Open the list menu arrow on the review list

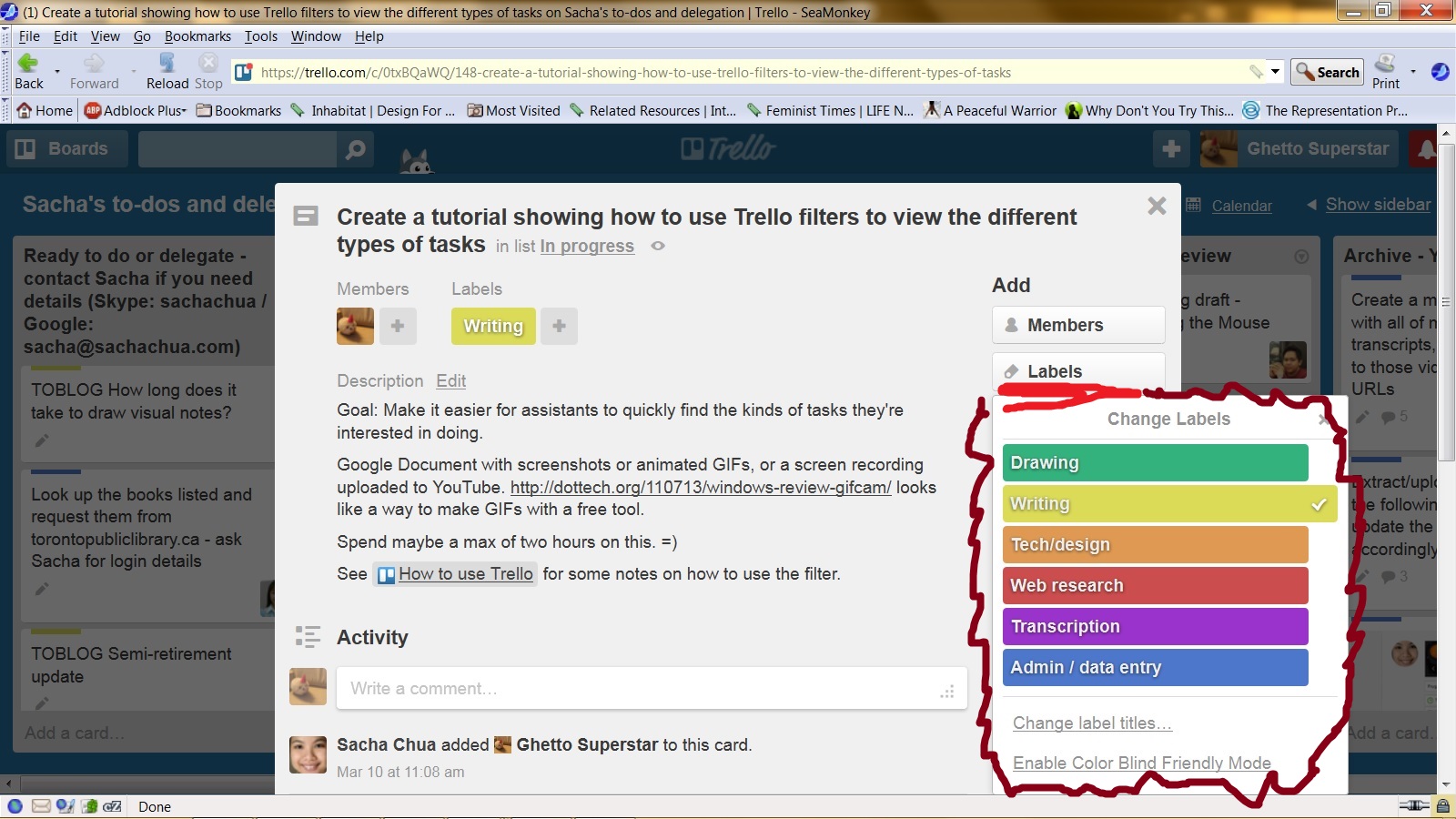tap(1301, 257)
